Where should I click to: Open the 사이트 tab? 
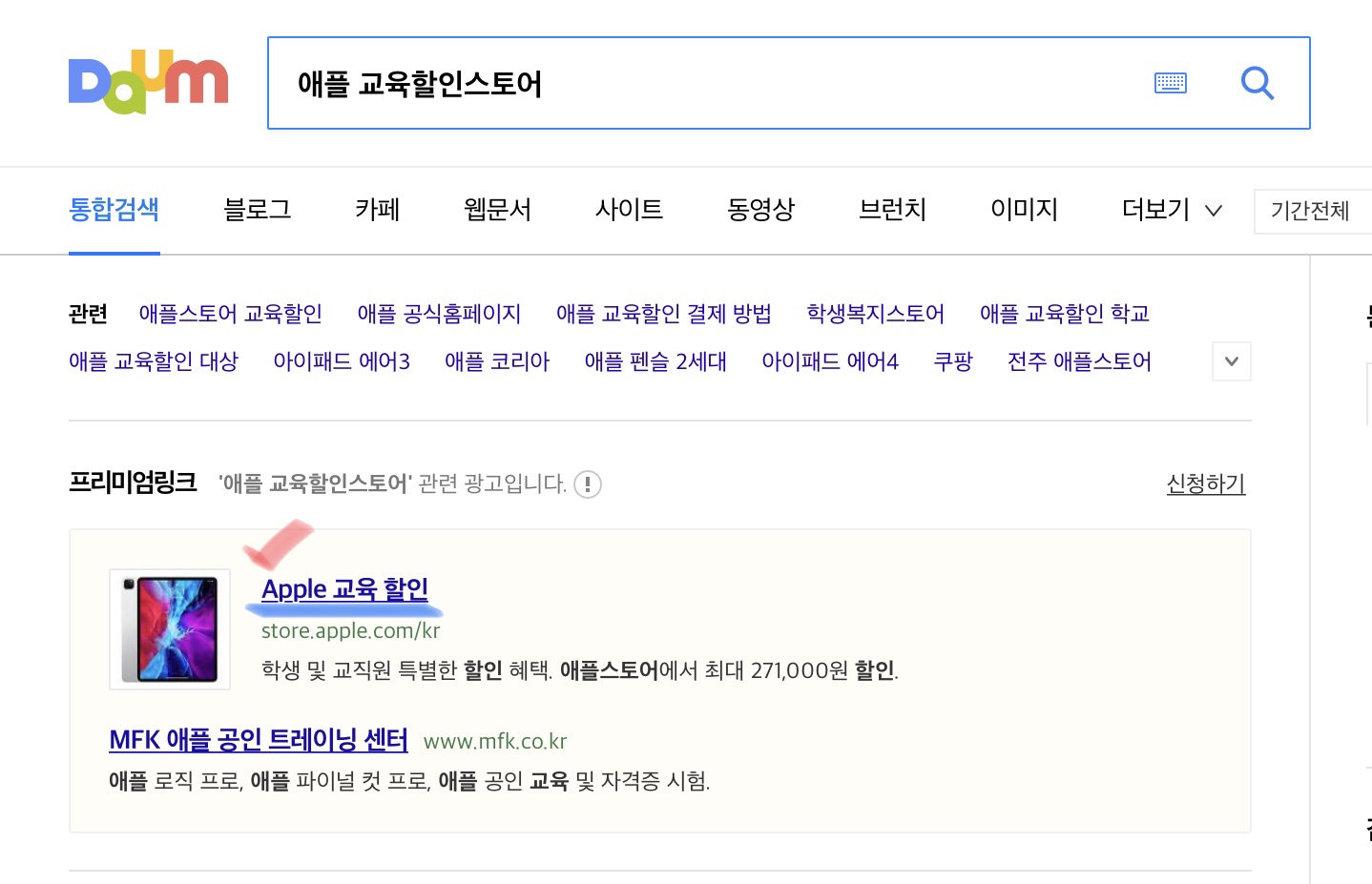pyautogui.click(x=629, y=209)
